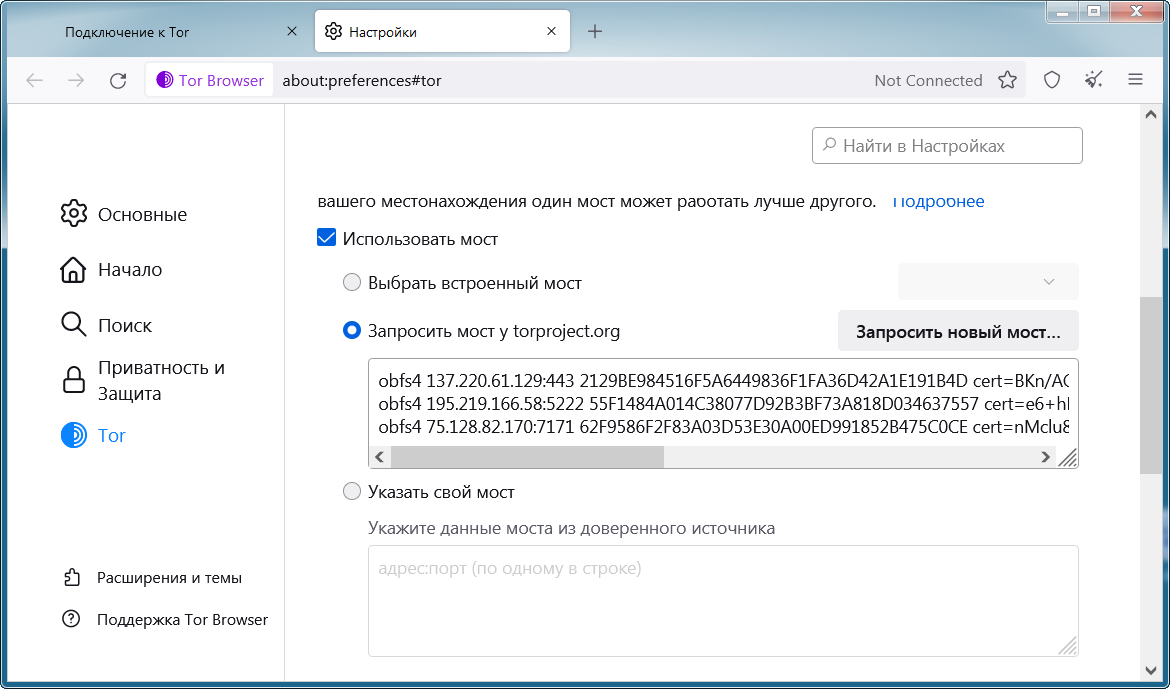1170x689 pixels.
Task: Click the Tor onion icon in sidebar
Action: tap(73, 435)
